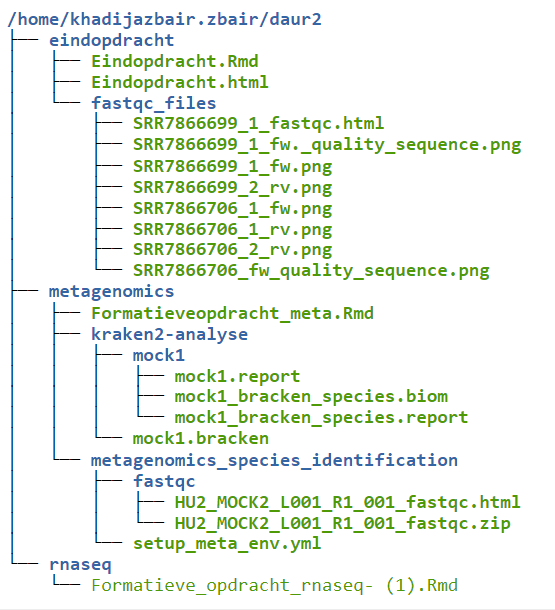Open Eindopdracht.html file
This screenshot has height=610, width=555.
click(x=180, y=82)
